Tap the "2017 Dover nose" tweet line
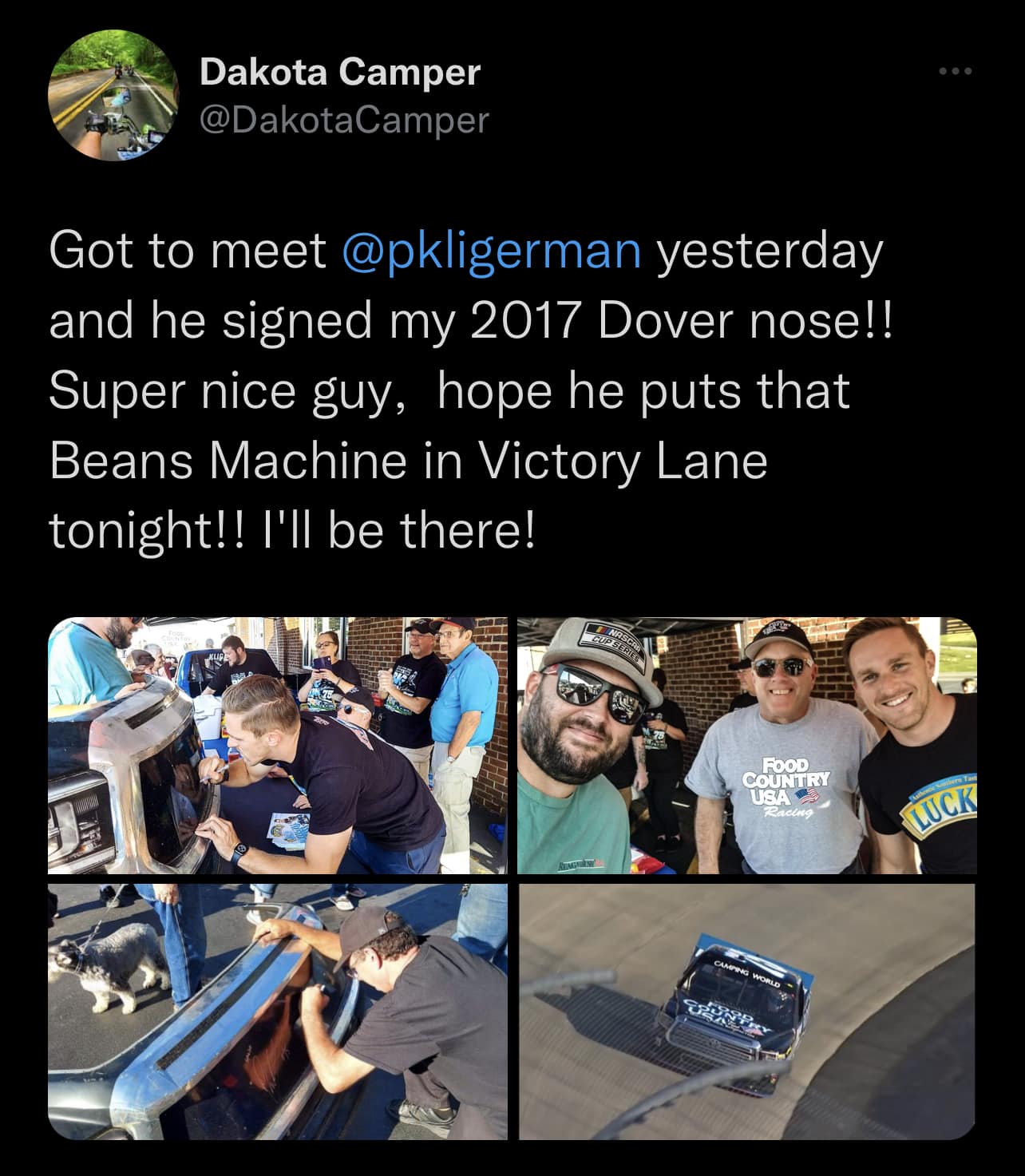The height and width of the screenshot is (1176, 1025). coord(471,321)
